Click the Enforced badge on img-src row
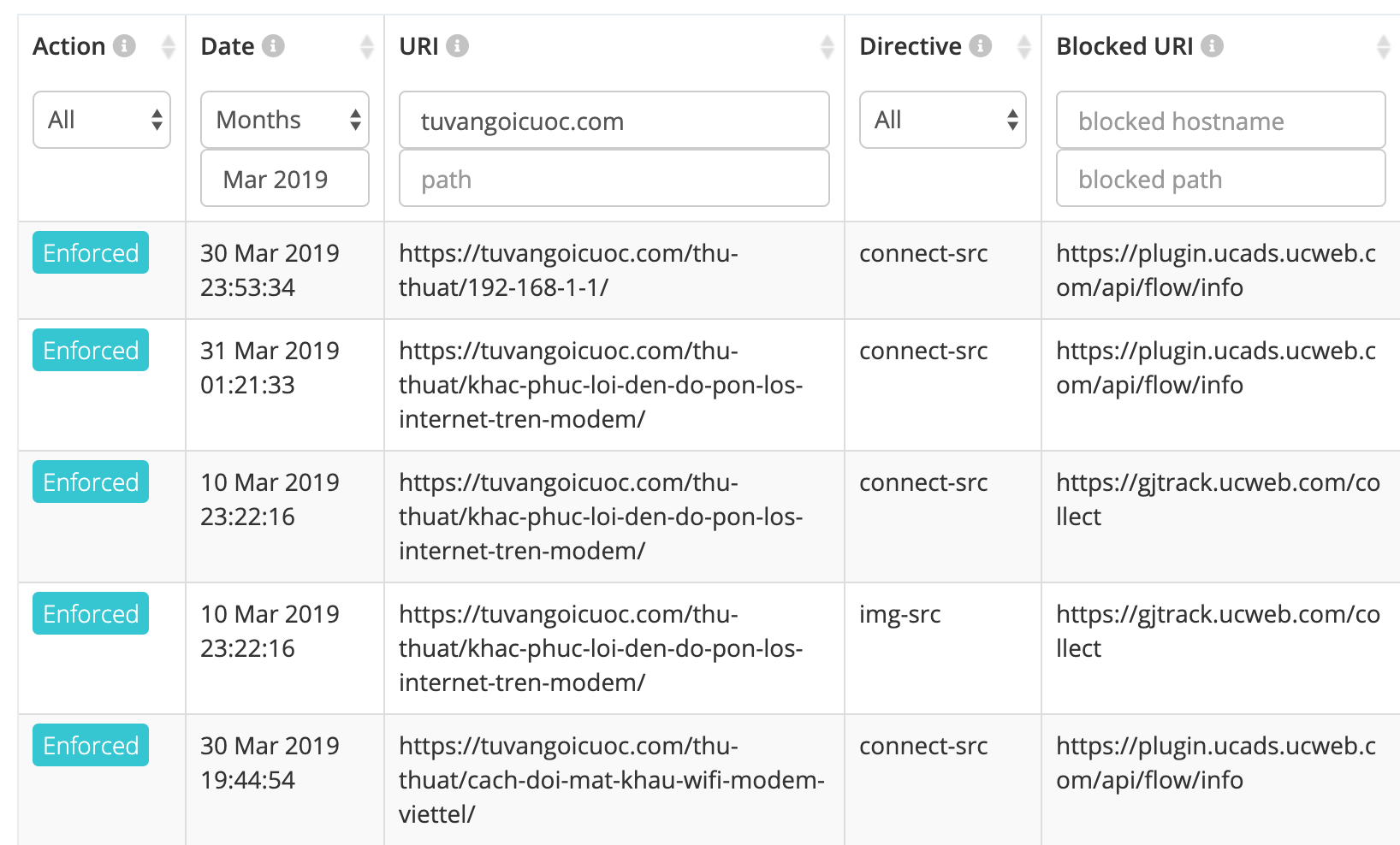This screenshot has height=845, width=1400. [x=91, y=613]
